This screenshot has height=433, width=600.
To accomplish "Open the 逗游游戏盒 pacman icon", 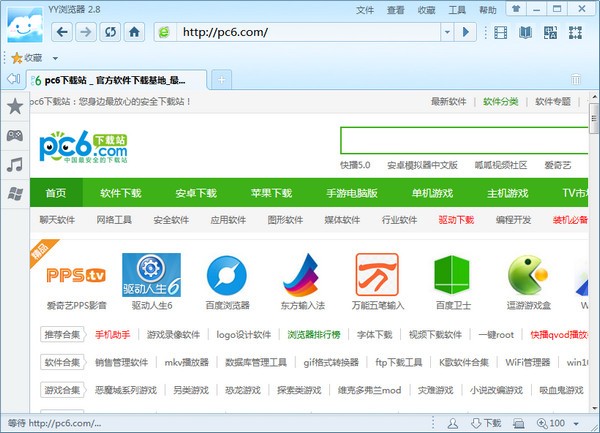I will (x=528, y=275).
